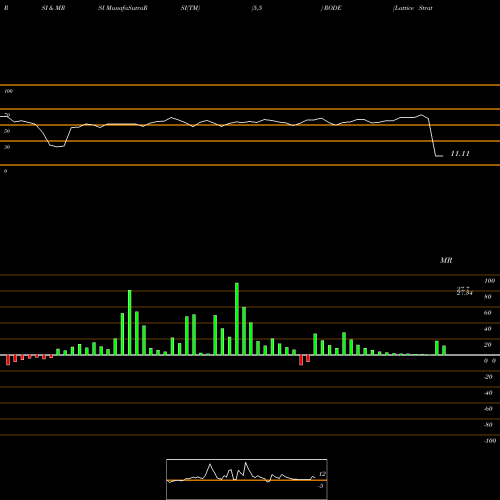This screenshot has height=500, width=500.
Task: Click the BODE ticker label
Action: point(332,8)
